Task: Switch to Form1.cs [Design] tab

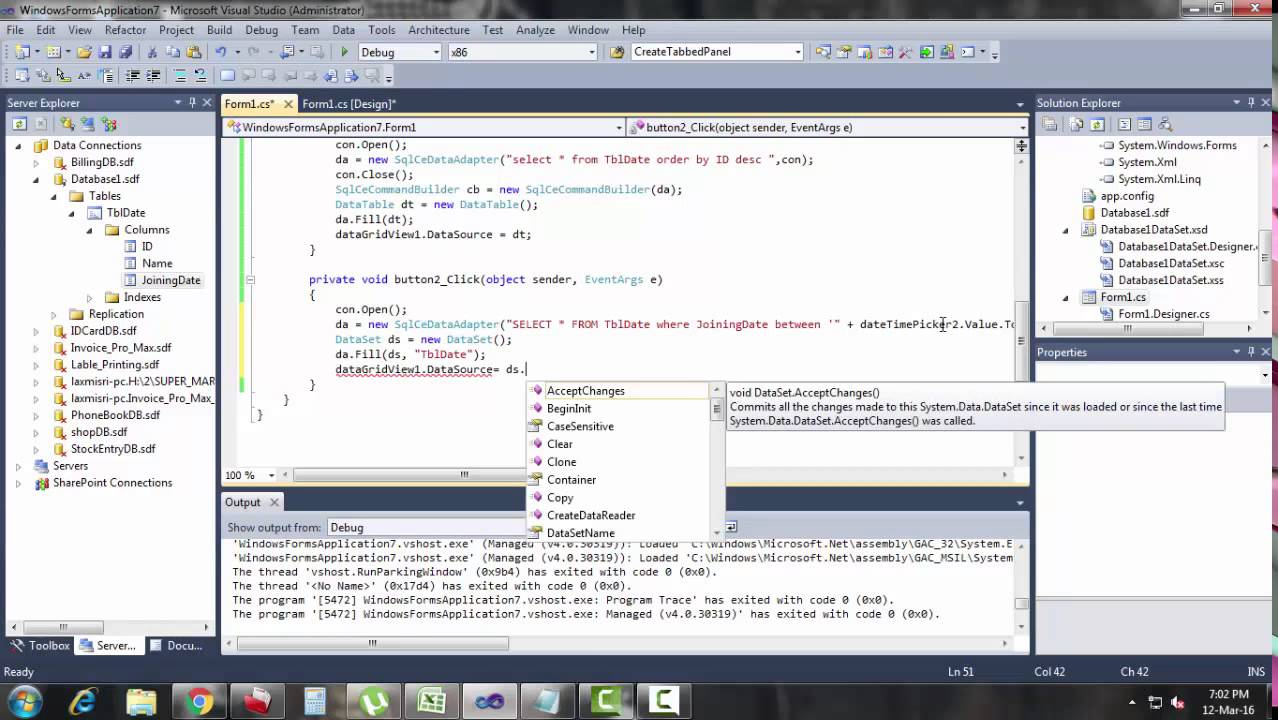Action: [349, 104]
